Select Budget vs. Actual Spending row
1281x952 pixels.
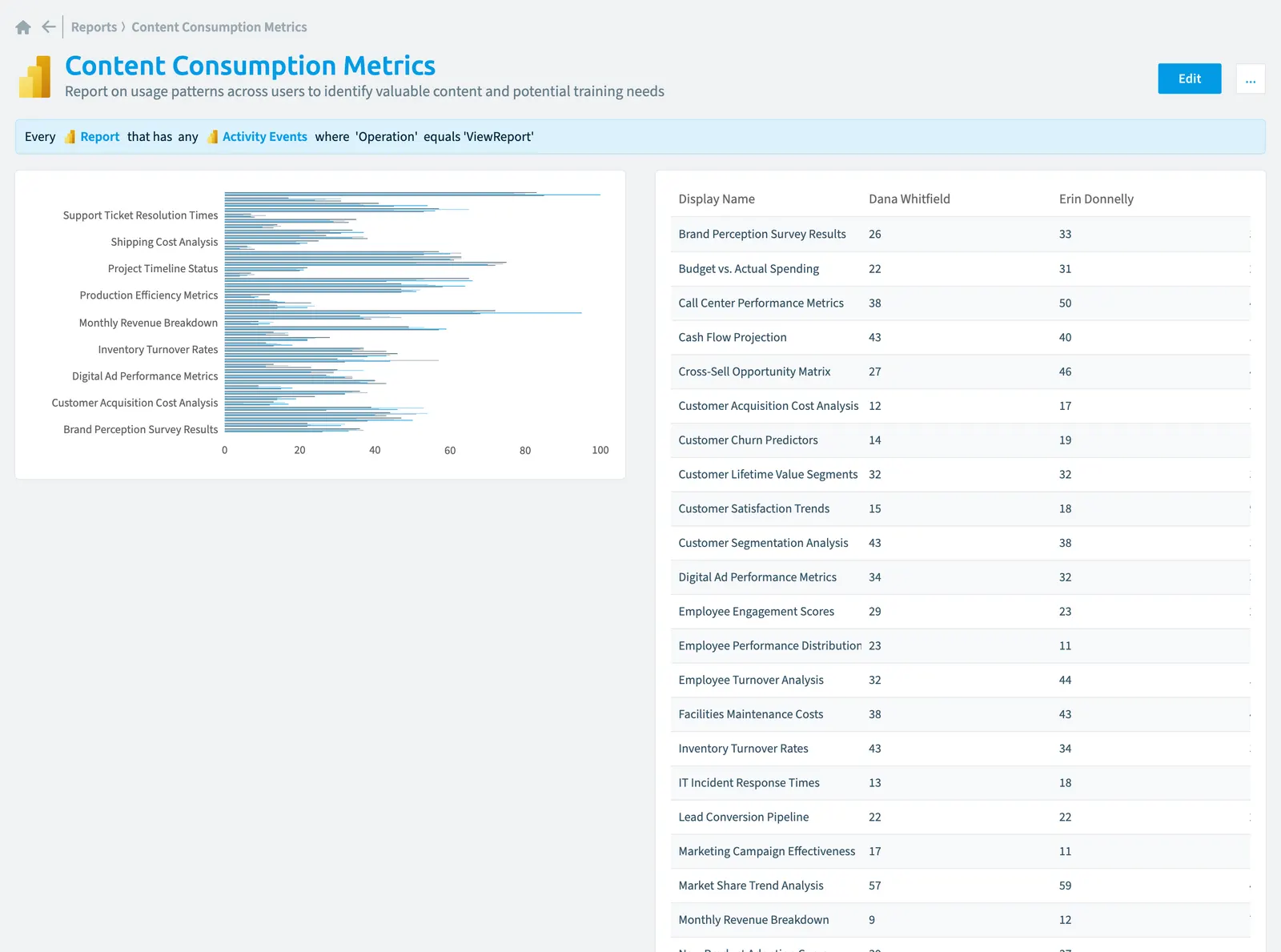click(x=960, y=269)
